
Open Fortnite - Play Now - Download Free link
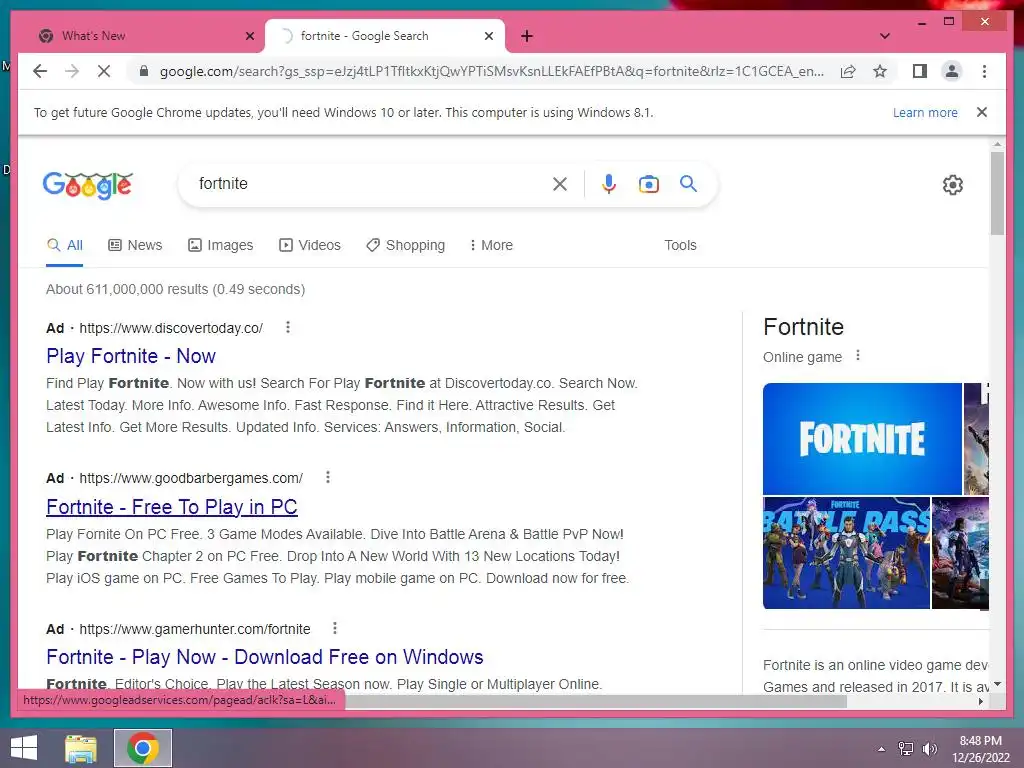pyautogui.click(x=264, y=657)
